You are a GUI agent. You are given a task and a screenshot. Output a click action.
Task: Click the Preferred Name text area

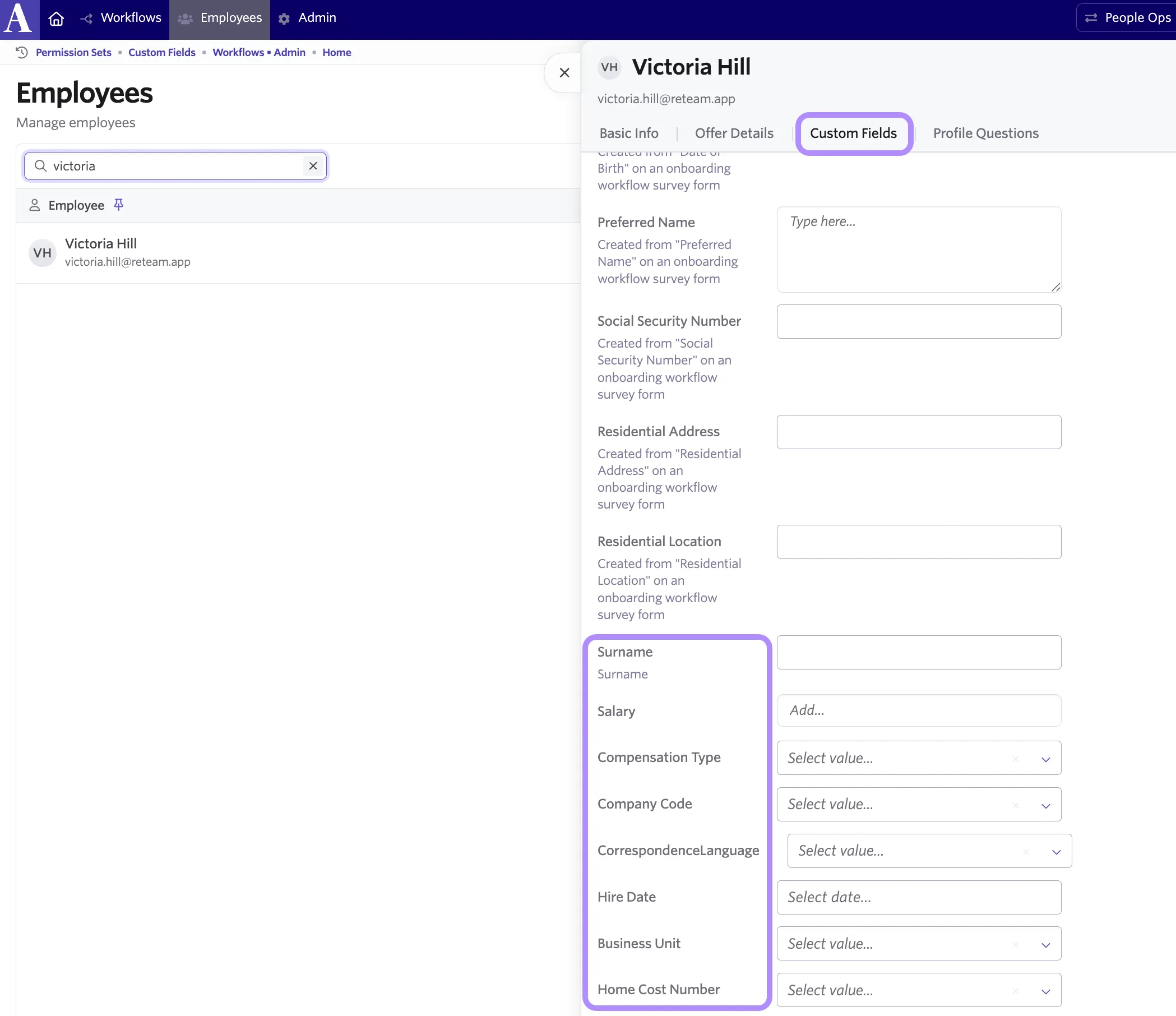click(919, 249)
